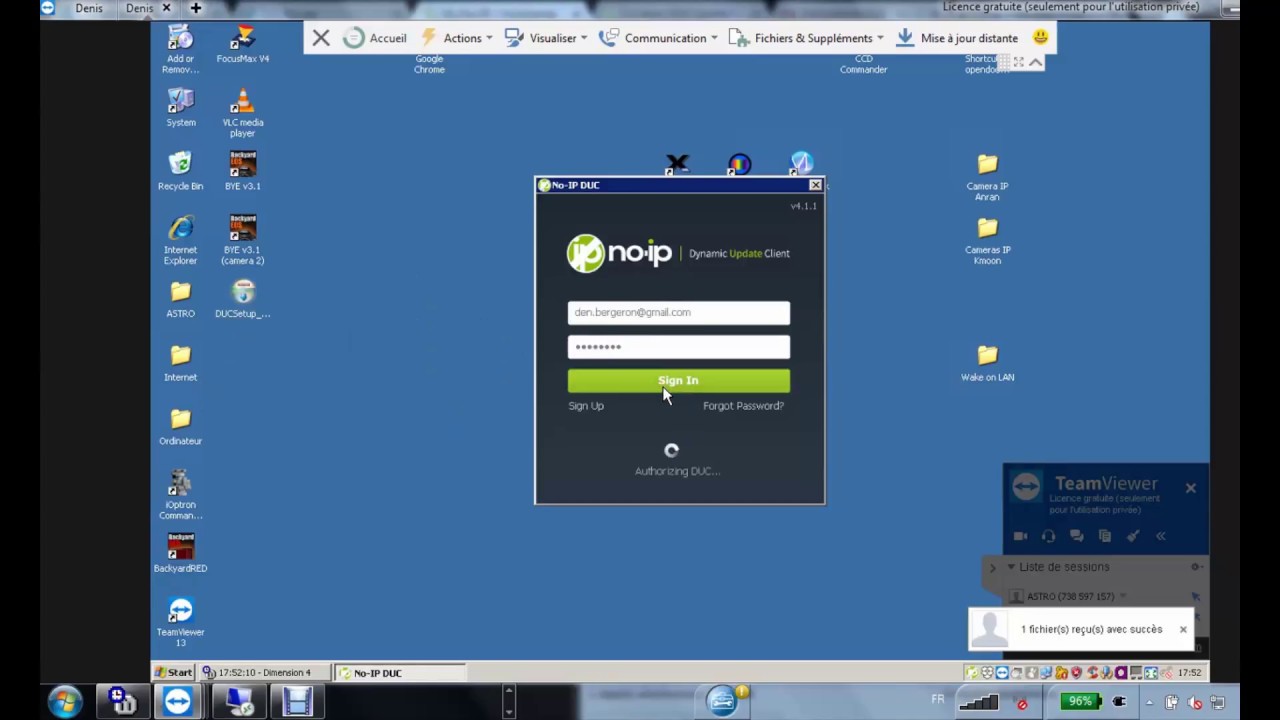Screen dimensions: 1280x720
Task: Close the remote session with the toolbar X
Action: tap(321, 38)
